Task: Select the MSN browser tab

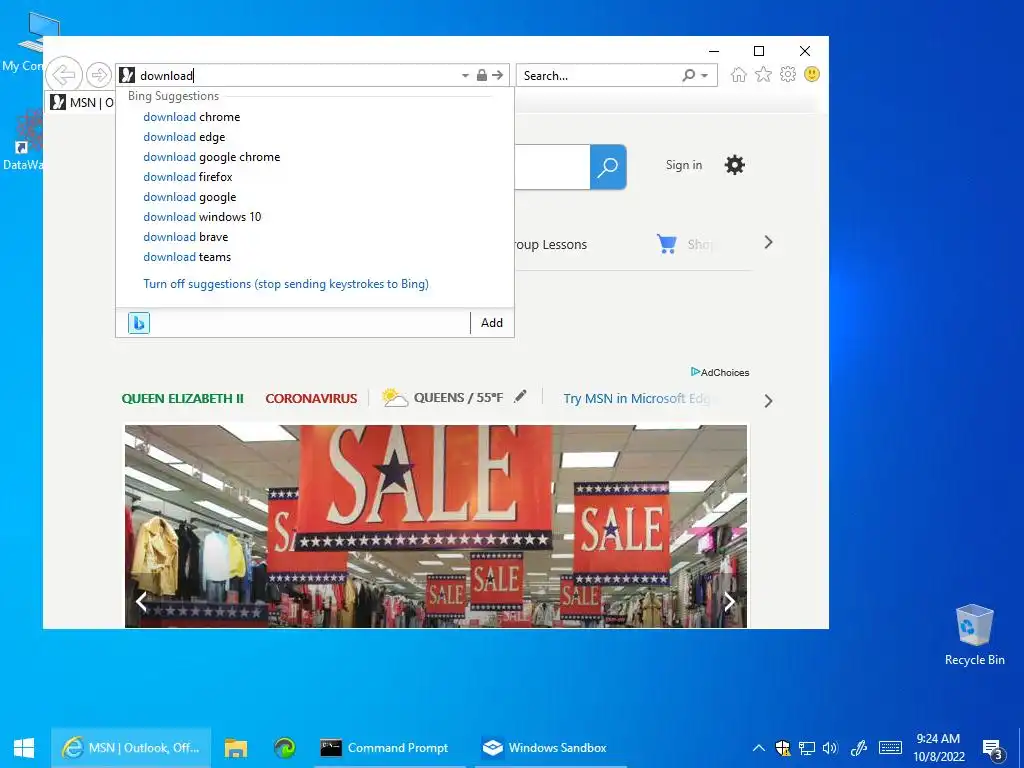Action: (x=82, y=103)
